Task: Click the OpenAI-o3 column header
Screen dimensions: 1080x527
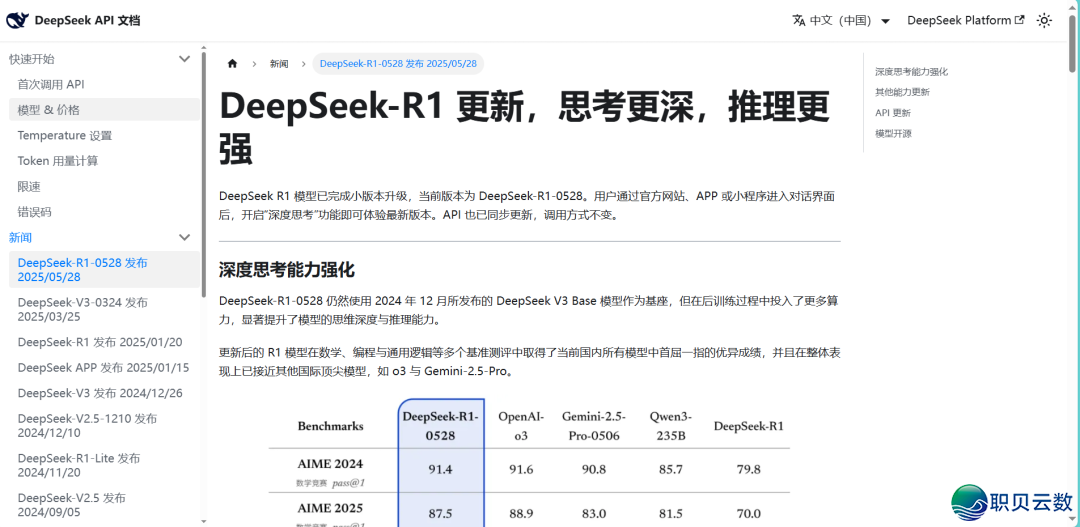Action: (521, 426)
